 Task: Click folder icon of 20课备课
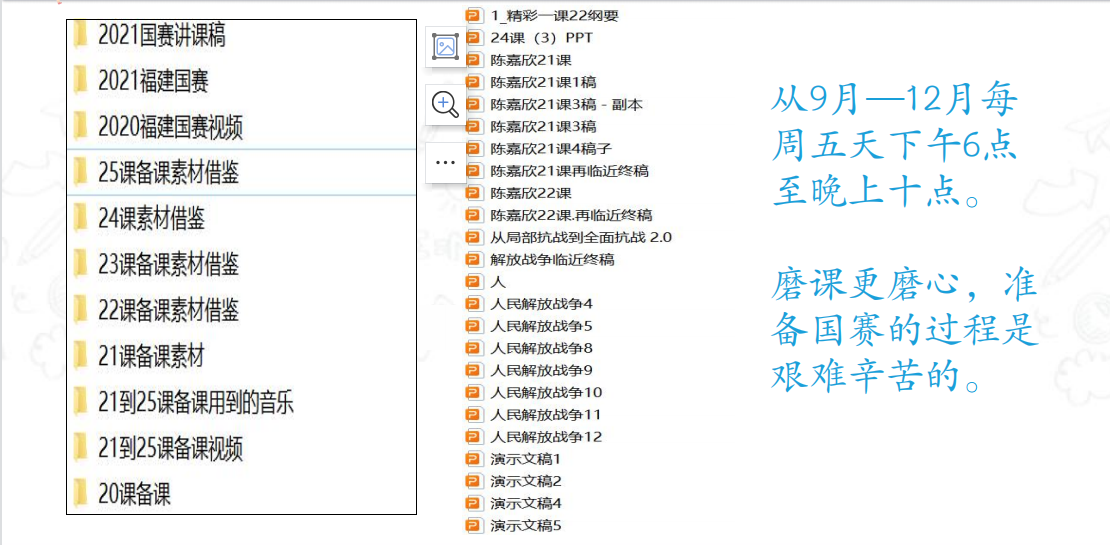[81, 493]
